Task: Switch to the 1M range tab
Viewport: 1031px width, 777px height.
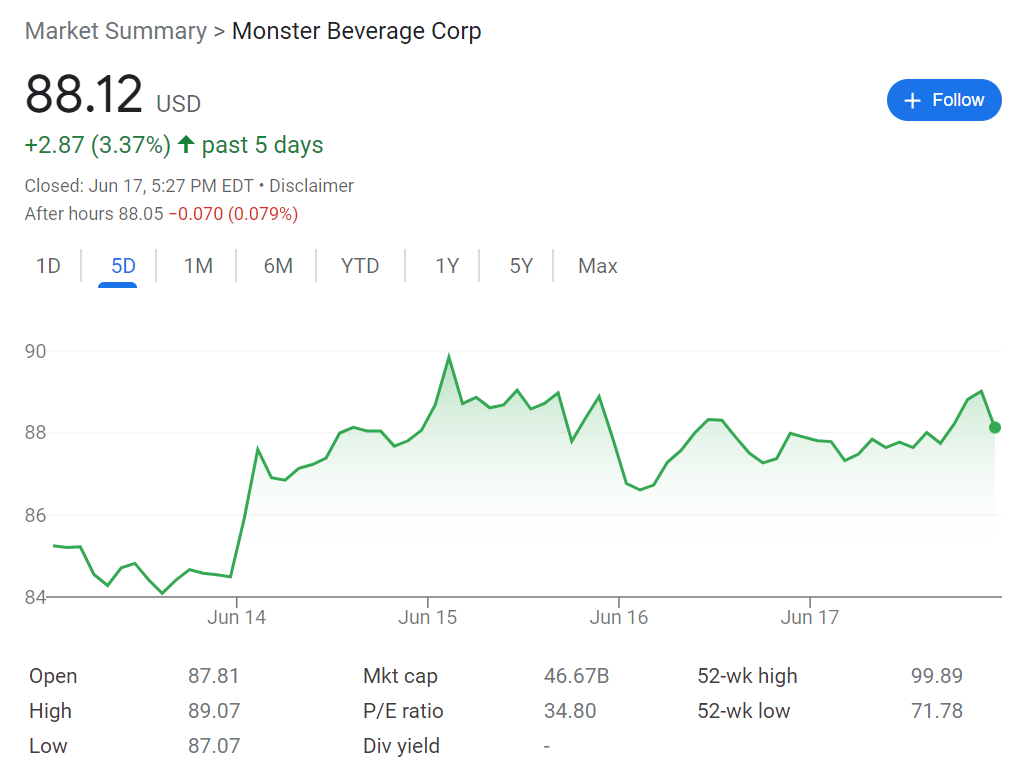Action: click(198, 266)
